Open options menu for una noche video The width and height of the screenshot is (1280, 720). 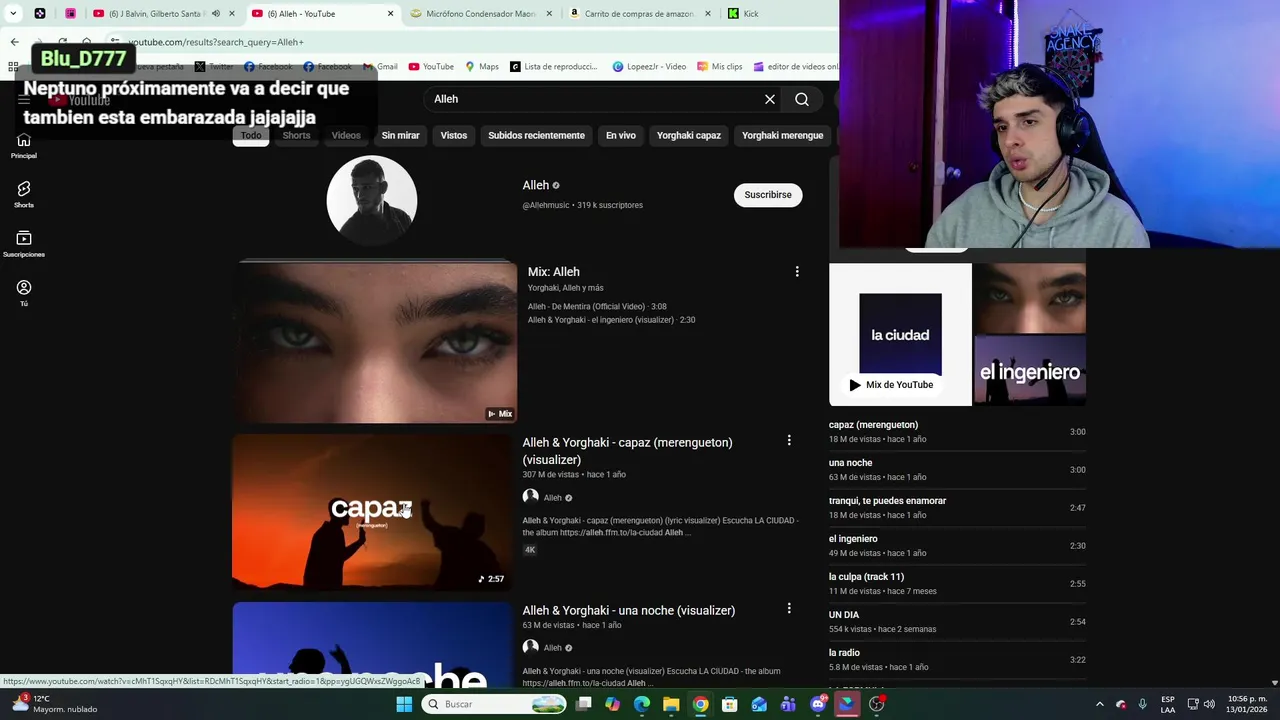[x=789, y=608]
